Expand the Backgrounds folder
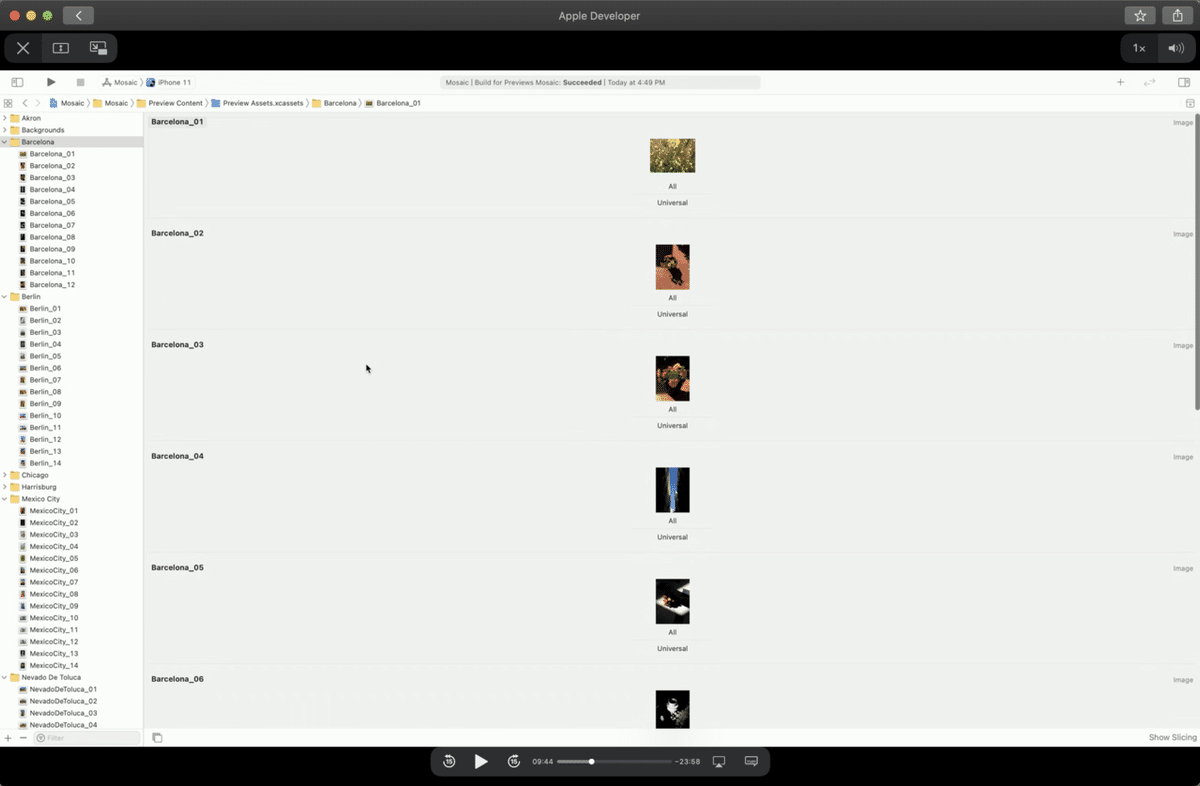The width and height of the screenshot is (1200, 786). [x=5, y=130]
